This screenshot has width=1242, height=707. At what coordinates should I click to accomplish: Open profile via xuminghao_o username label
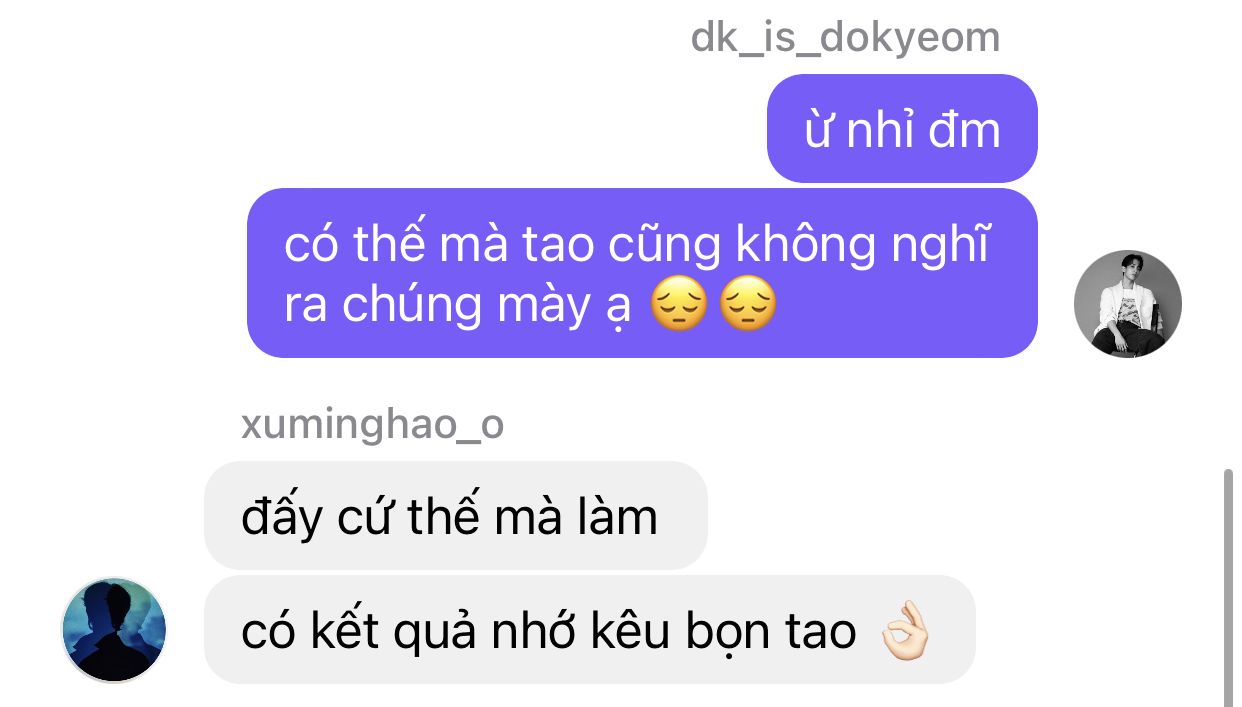click(x=372, y=425)
